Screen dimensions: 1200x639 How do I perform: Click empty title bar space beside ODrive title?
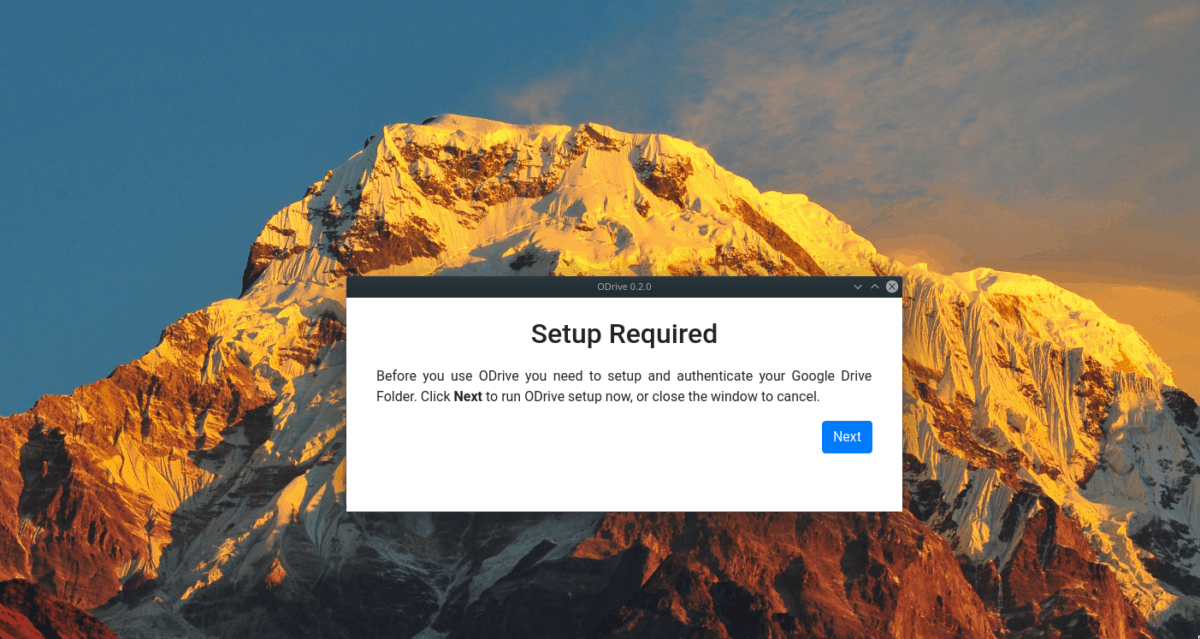tap(480, 286)
